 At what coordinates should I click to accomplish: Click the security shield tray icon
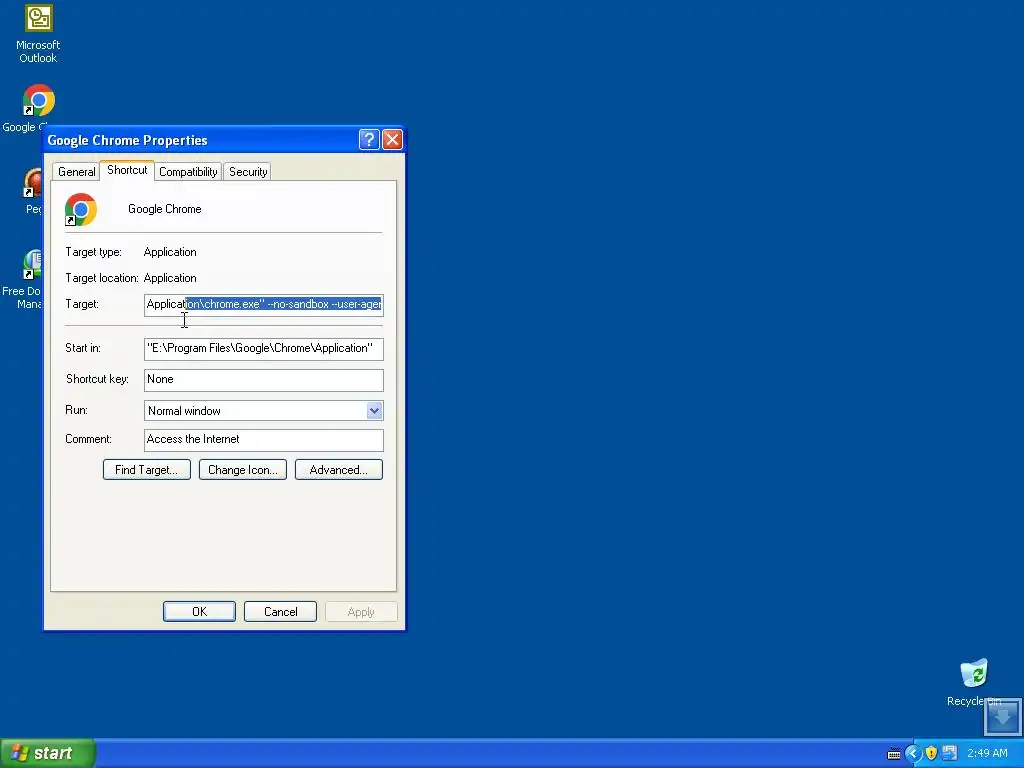[931, 753]
